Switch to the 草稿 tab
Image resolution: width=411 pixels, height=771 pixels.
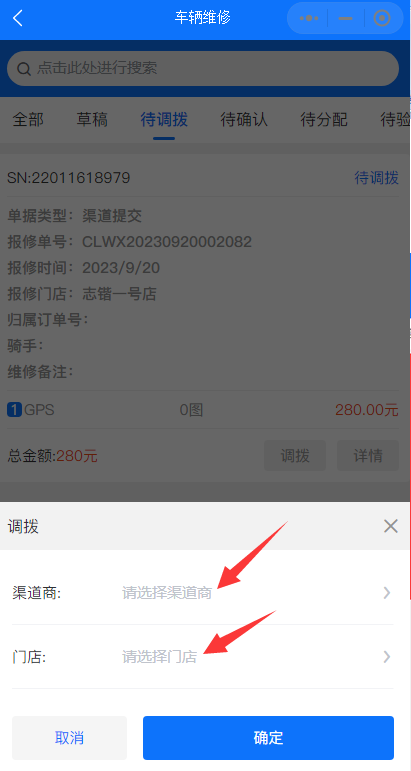pos(92,119)
